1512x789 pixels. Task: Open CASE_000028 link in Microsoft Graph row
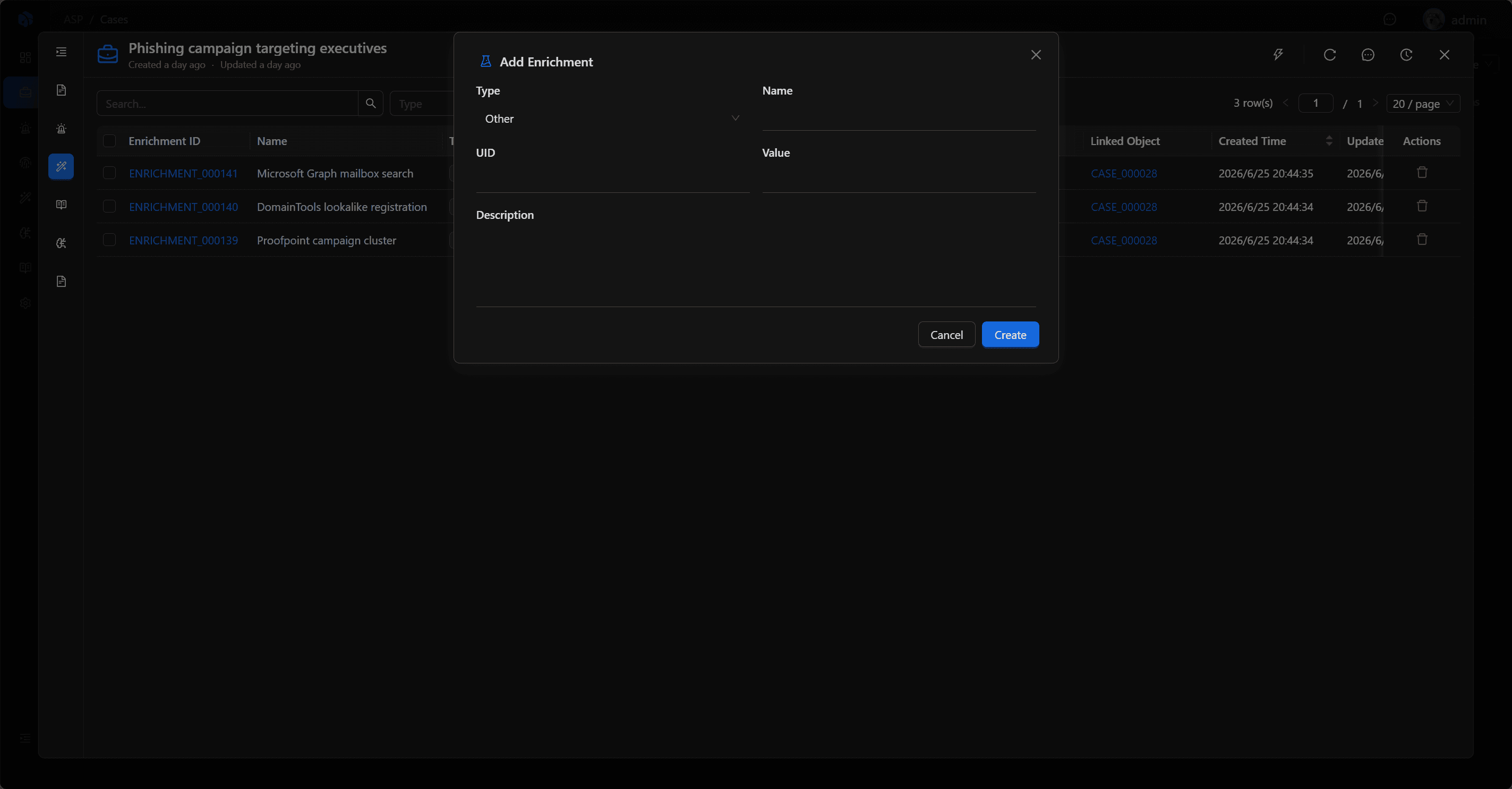[x=1123, y=173]
